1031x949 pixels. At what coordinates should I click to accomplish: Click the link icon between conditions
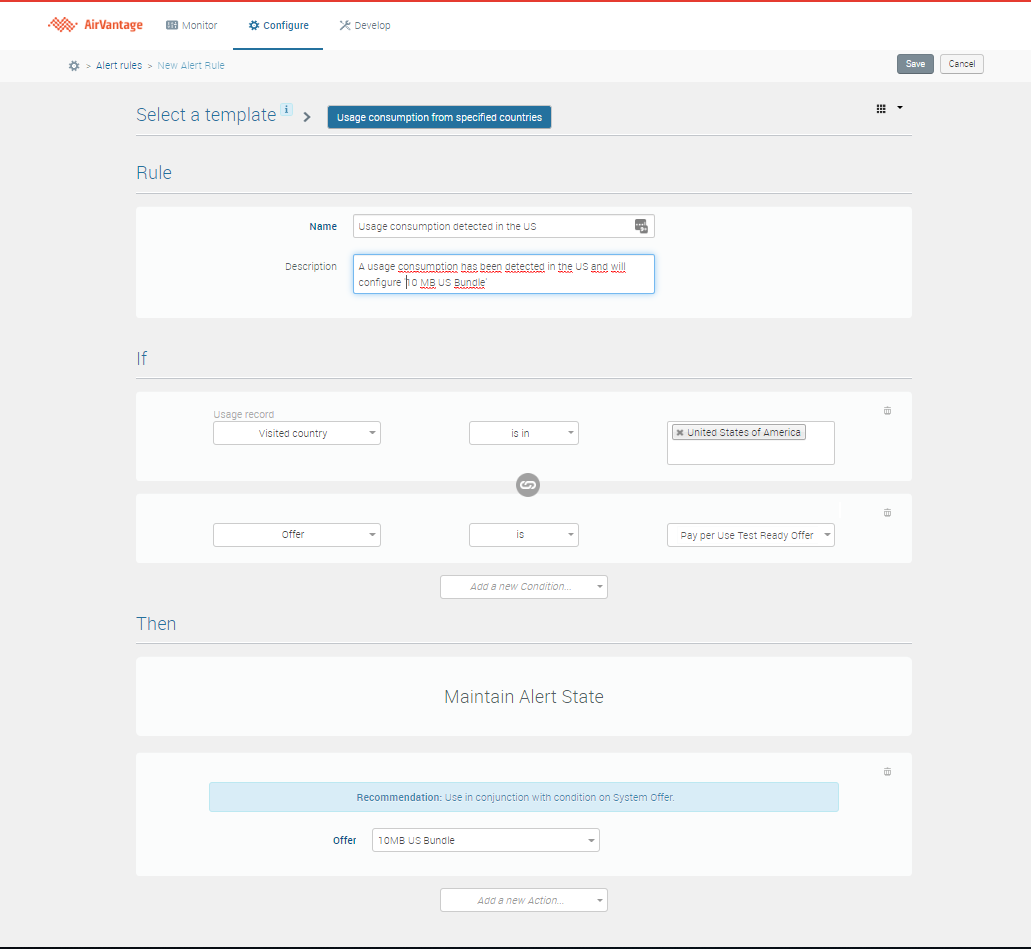[528, 485]
